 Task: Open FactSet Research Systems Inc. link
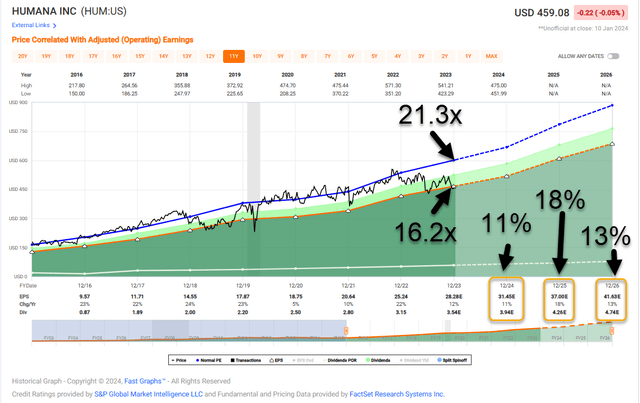[x=397, y=394]
